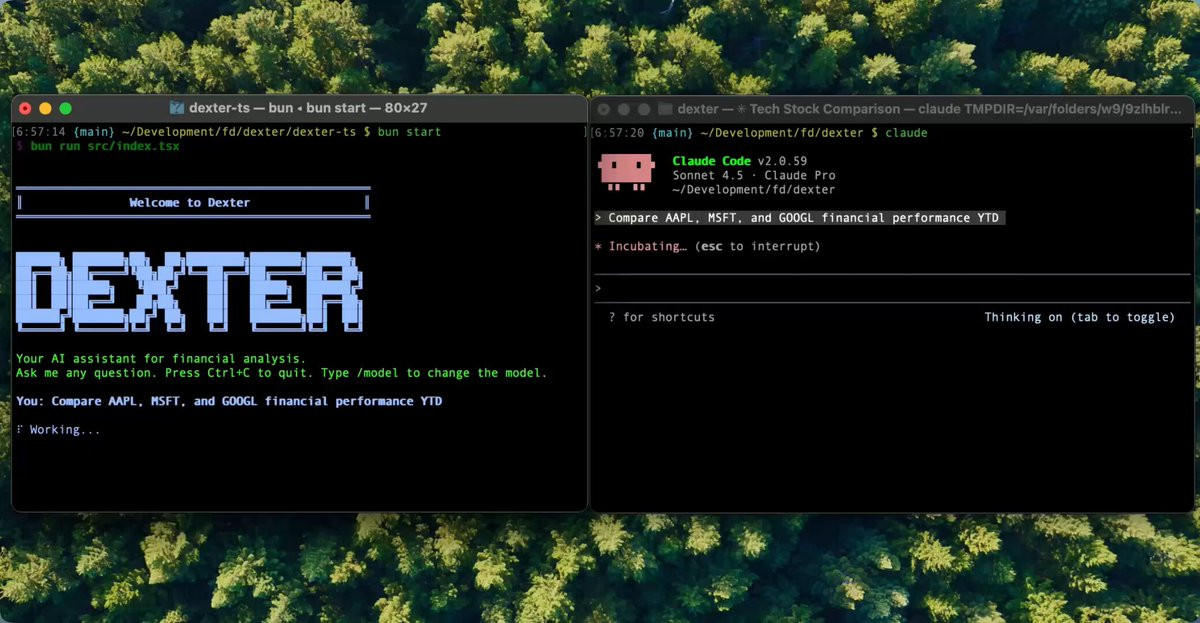Image resolution: width=1200 pixels, height=623 pixels.
Task: Click the 6:57:20 timestamp in right terminal
Action: click(621, 133)
